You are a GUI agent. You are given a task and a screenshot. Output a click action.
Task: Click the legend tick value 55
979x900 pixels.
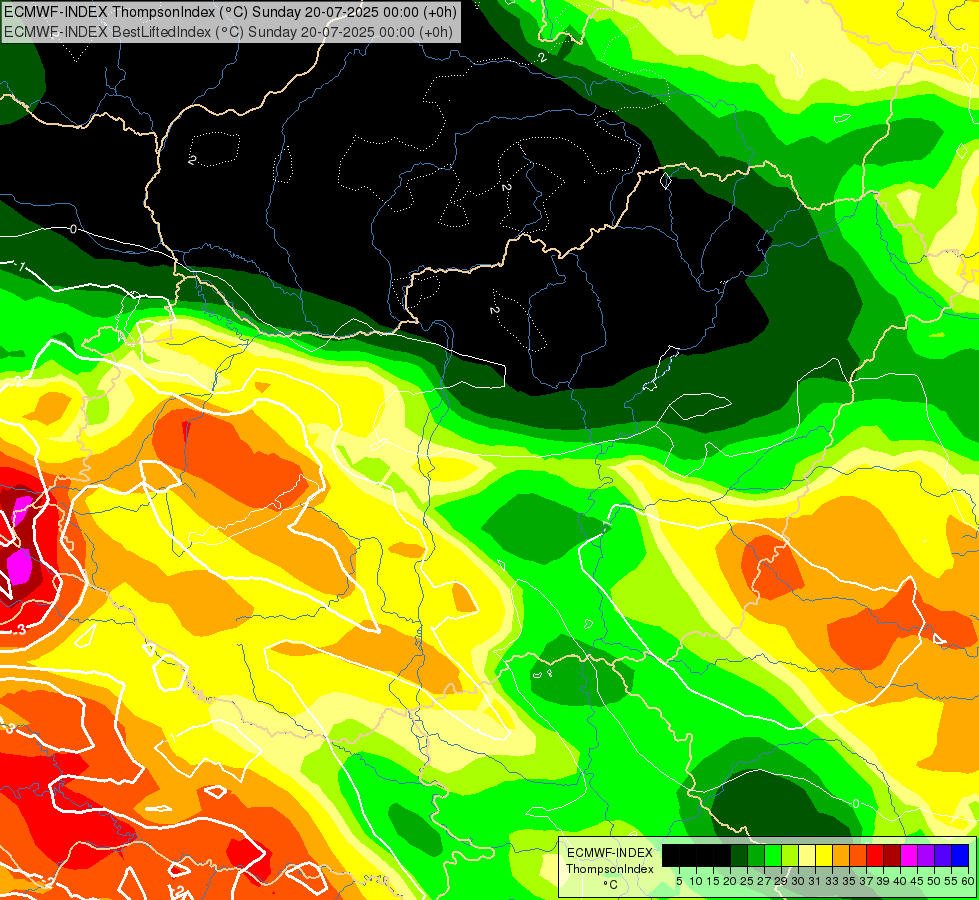pyautogui.click(x=952, y=881)
